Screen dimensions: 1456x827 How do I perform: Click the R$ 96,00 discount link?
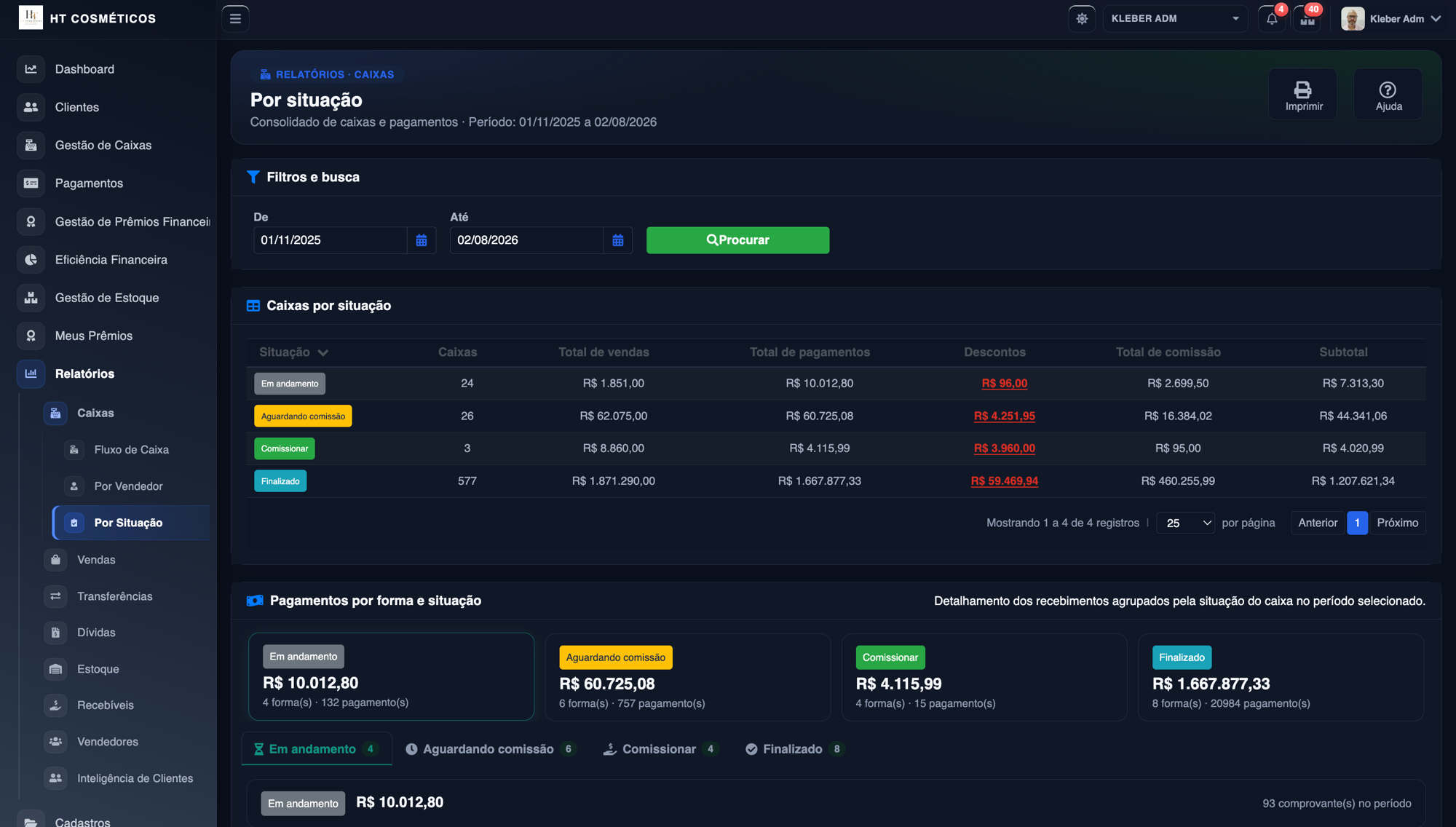pos(1005,384)
